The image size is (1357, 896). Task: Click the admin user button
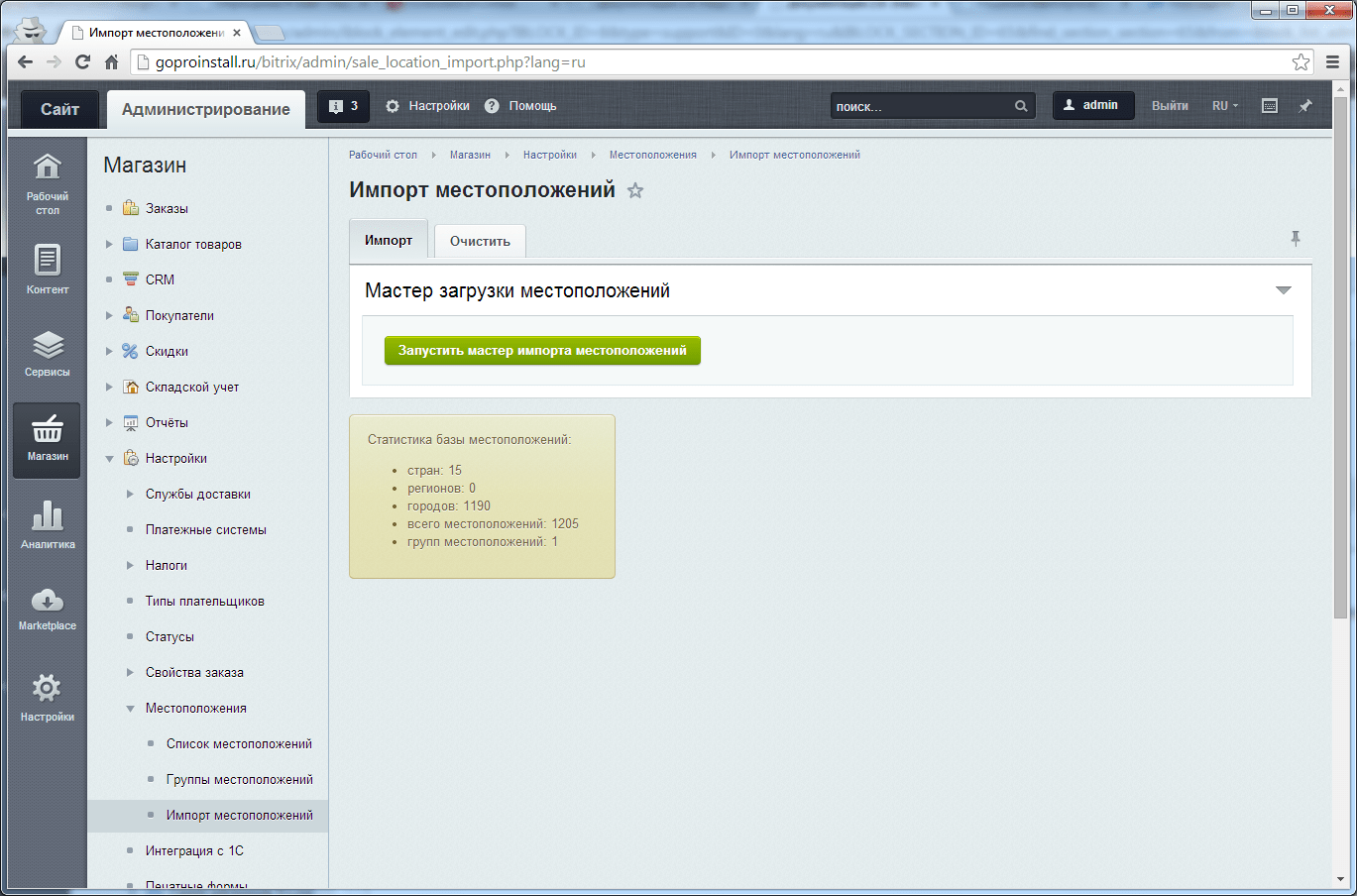1093,105
